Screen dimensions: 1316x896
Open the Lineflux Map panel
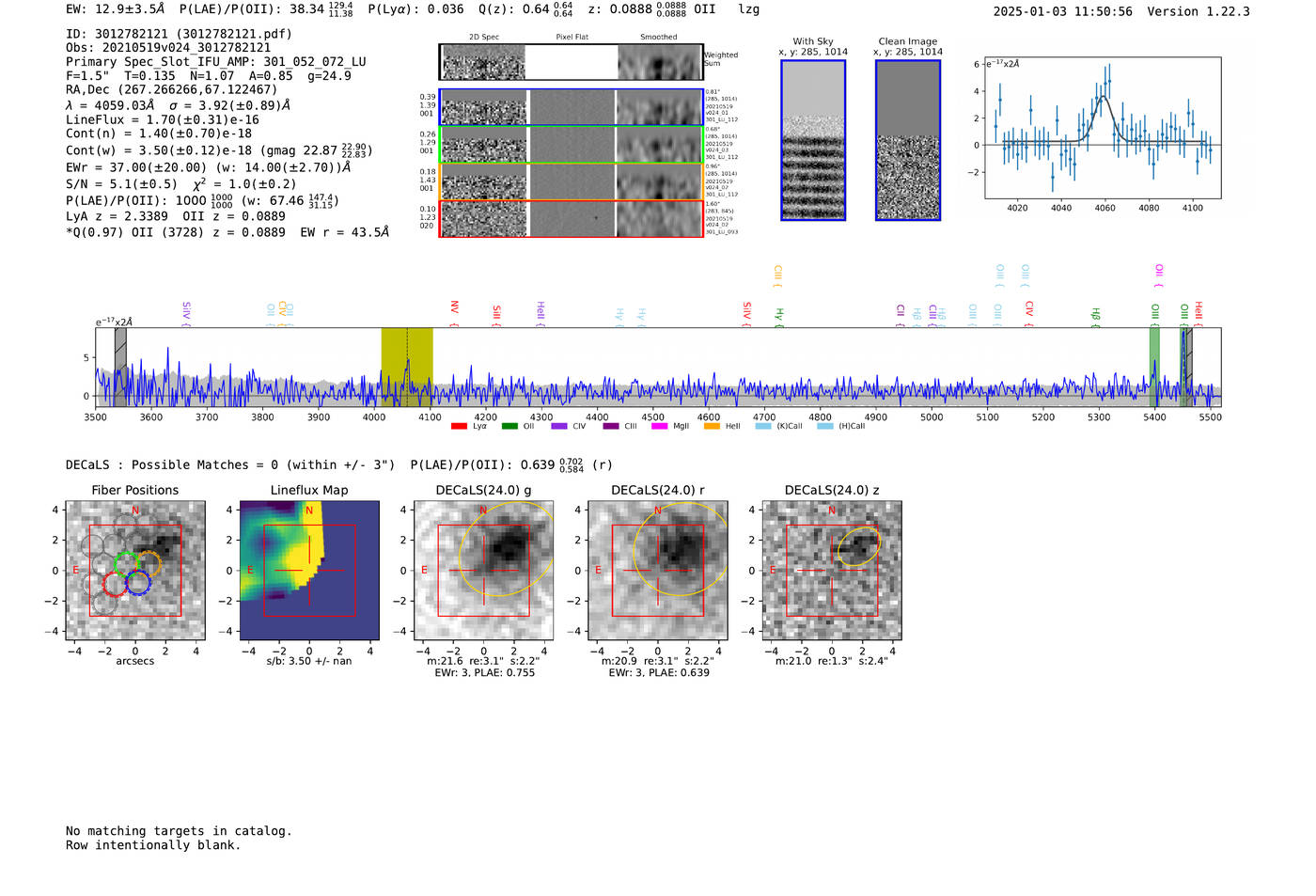(309, 571)
